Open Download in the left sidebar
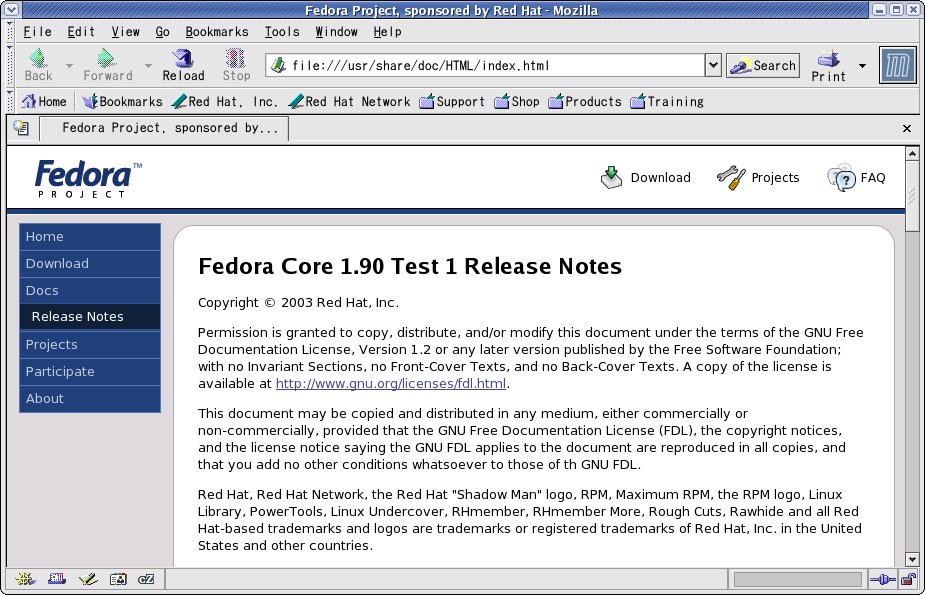Image resolution: width=925 pixels, height=595 pixels. point(90,264)
